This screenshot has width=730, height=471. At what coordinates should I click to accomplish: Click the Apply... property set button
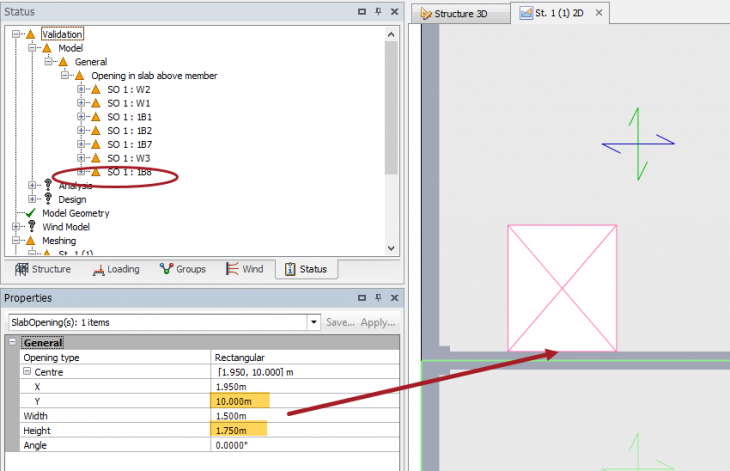click(x=378, y=322)
